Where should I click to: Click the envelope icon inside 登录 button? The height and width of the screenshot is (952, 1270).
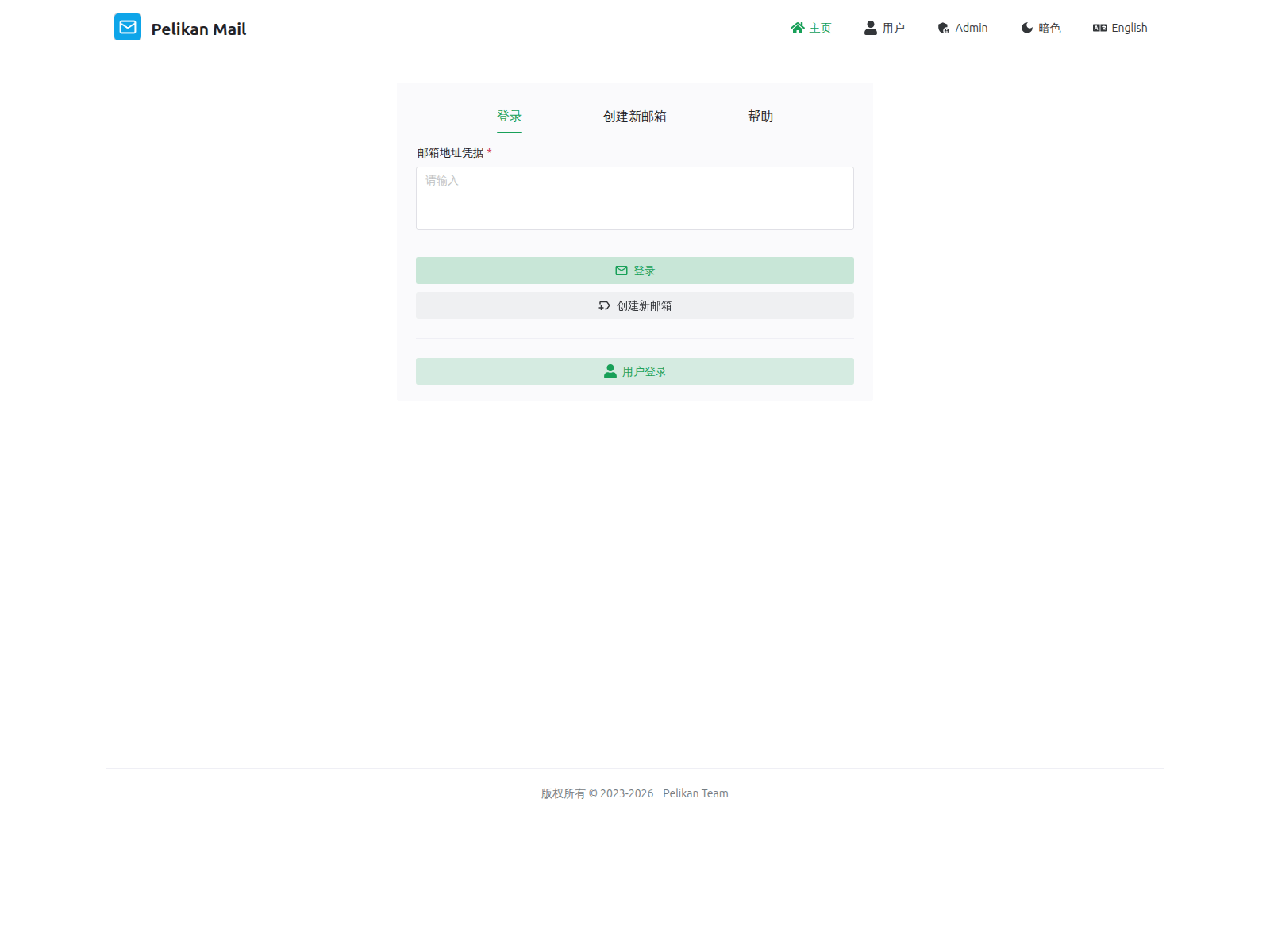click(x=620, y=270)
